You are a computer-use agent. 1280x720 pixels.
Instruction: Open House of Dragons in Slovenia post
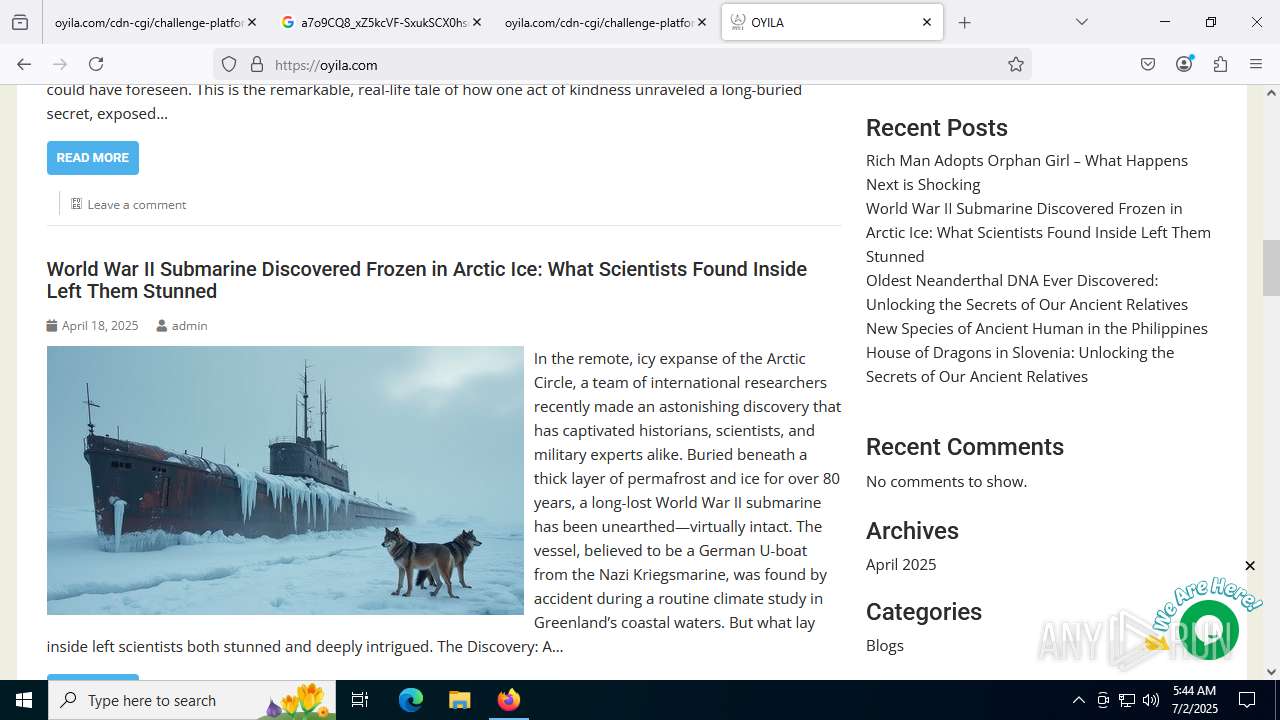click(x=1020, y=364)
